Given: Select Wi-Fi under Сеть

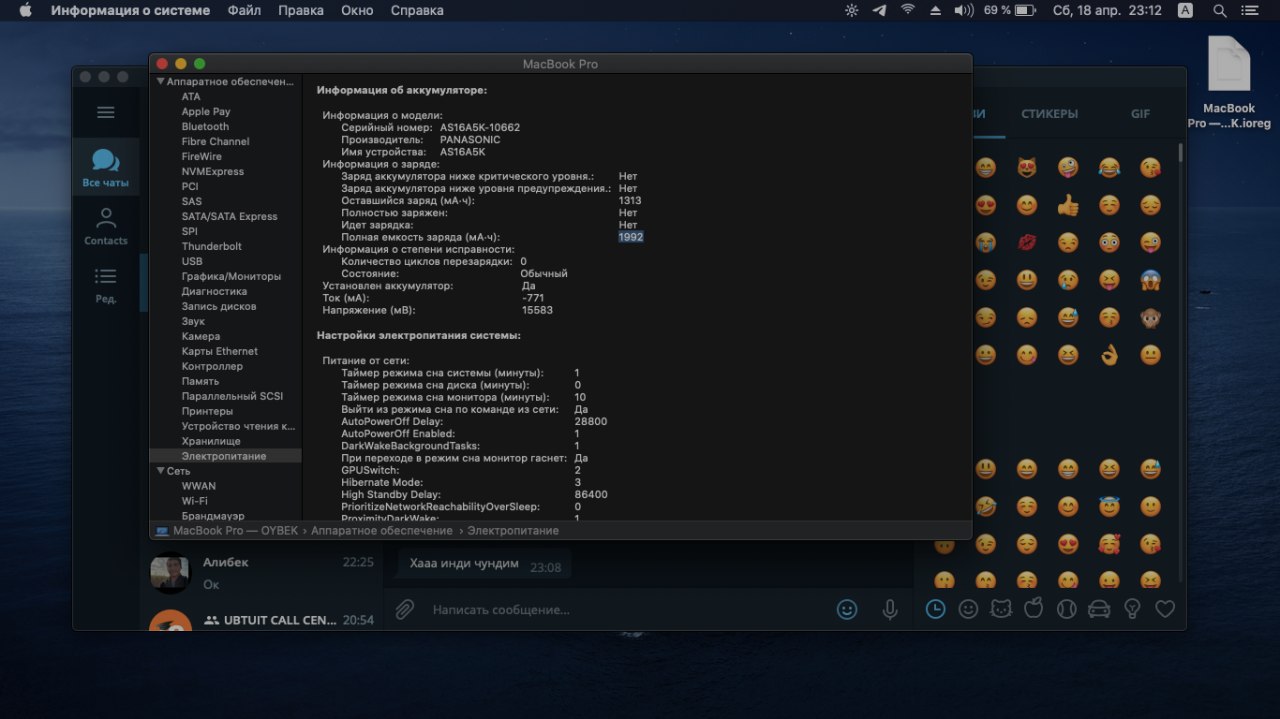Looking at the screenshot, I should click(195, 501).
